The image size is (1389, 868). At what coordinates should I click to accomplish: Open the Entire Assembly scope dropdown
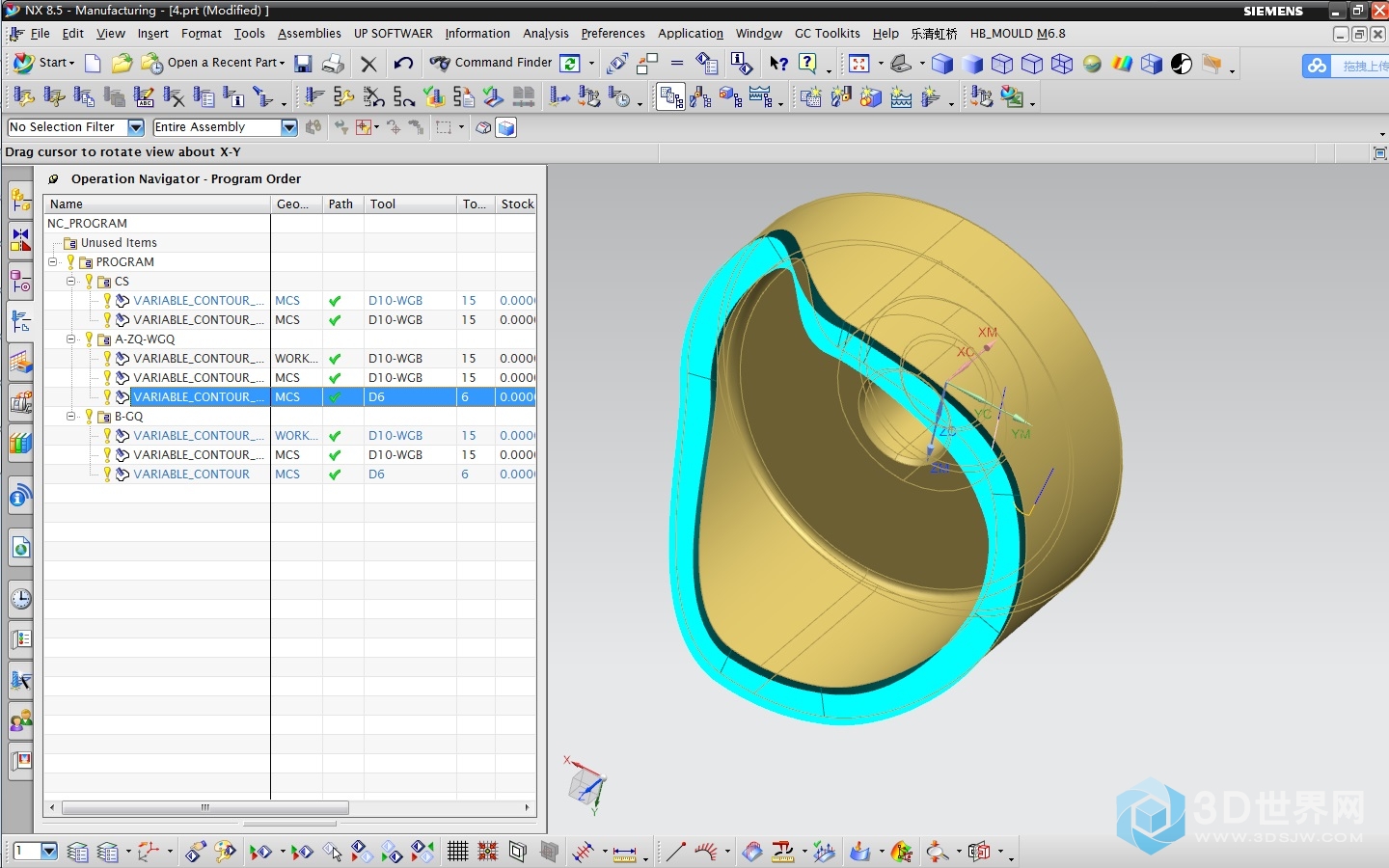pos(289,127)
